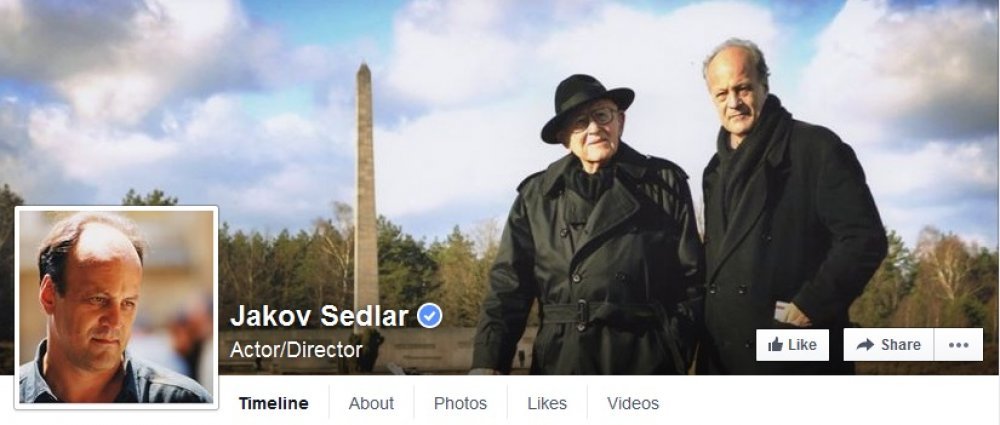This screenshot has width=1000, height=425.
Task: Click the blue verified badge checkmark
Action: 430,315
